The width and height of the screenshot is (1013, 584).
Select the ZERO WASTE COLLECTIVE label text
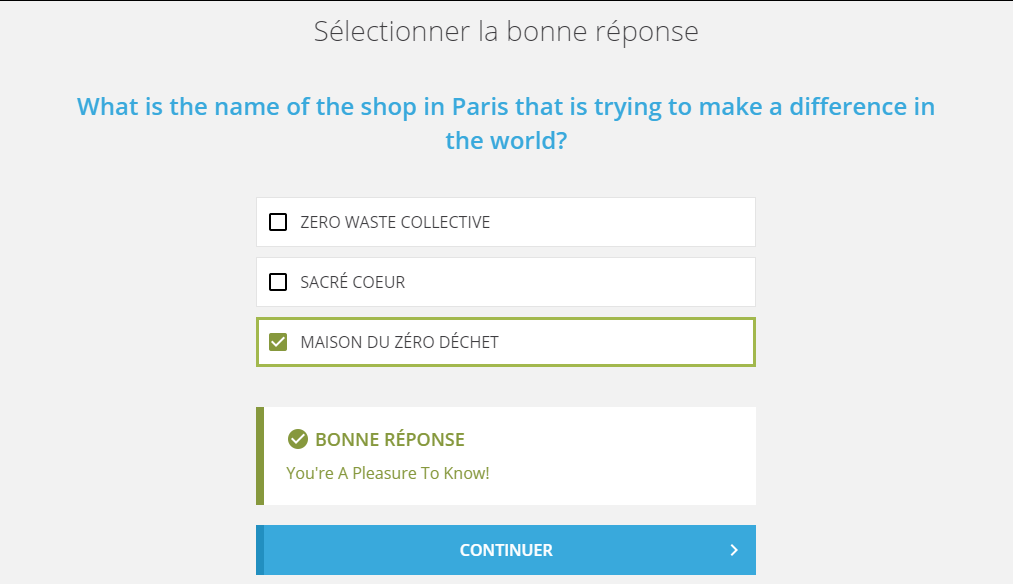tap(395, 222)
